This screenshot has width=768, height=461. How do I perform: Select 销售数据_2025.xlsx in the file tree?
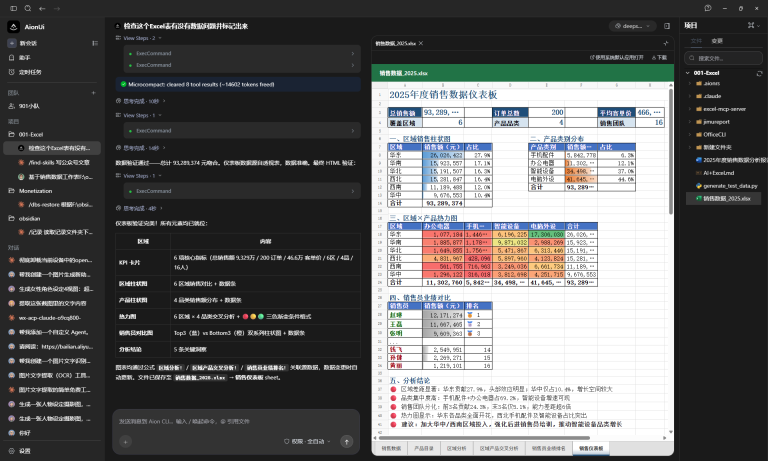(723, 198)
